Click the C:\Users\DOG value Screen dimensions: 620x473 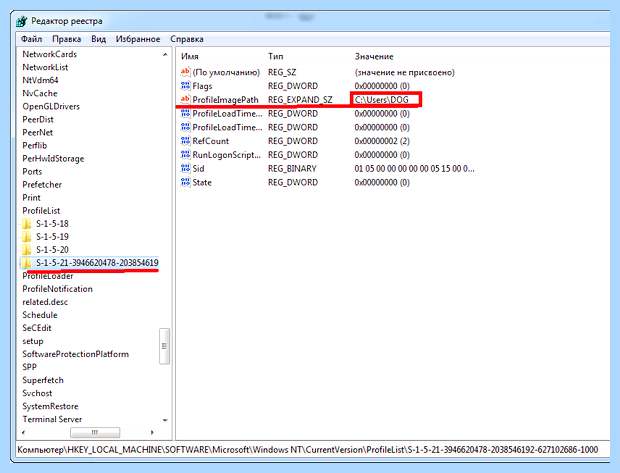coord(382,100)
